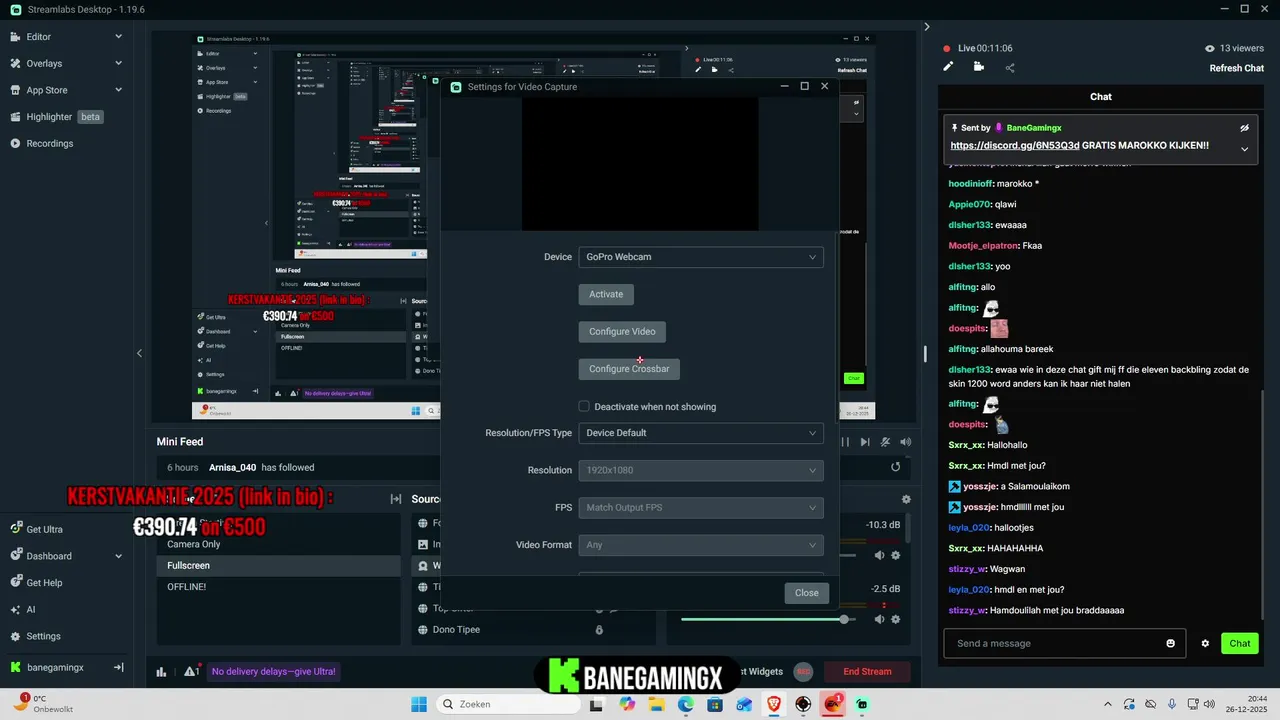
Task: Open Streamlabs icon in taskbar
Action: 862,704
